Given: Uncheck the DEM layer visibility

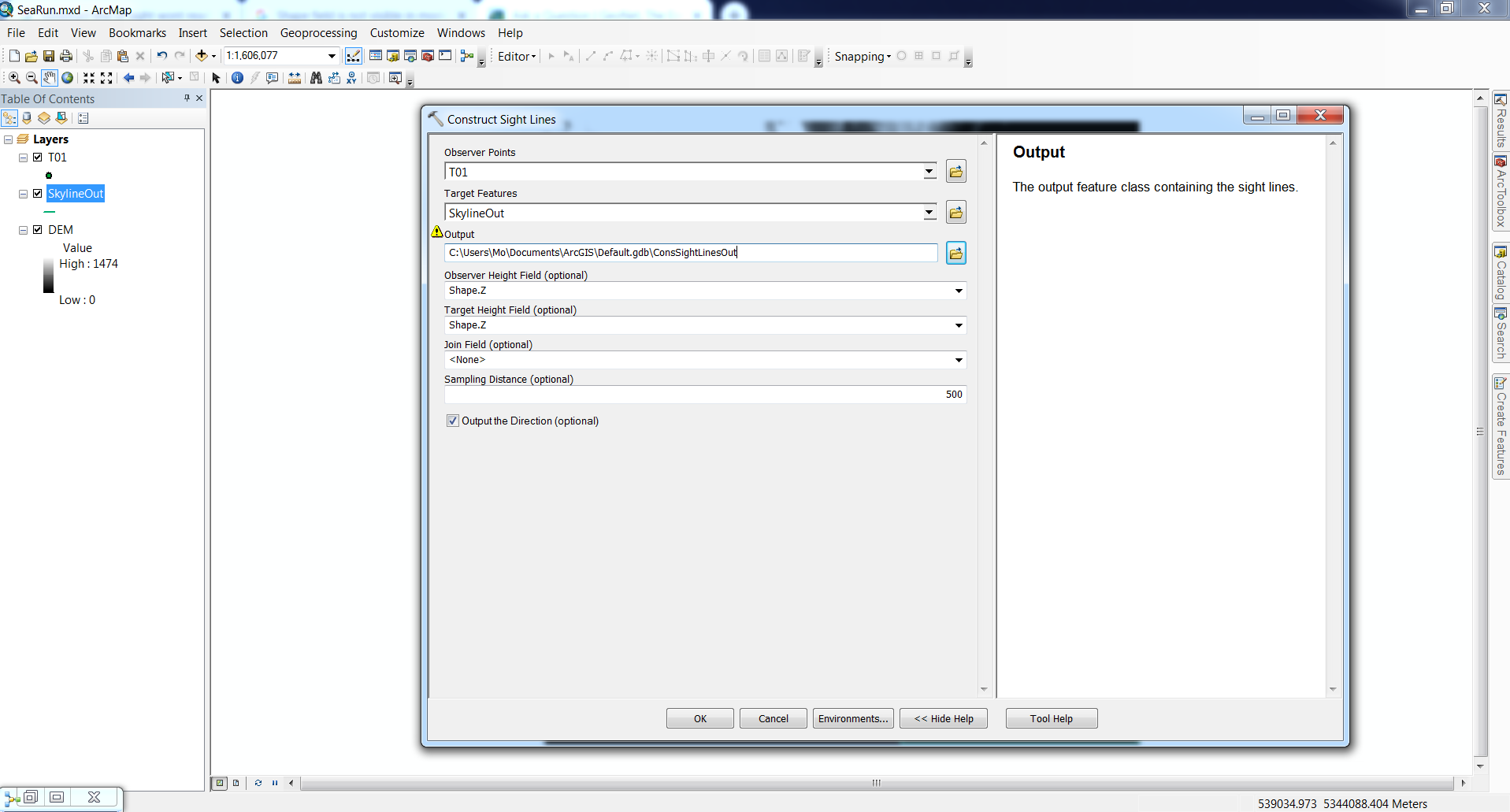Looking at the screenshot, I should (37, 230).
